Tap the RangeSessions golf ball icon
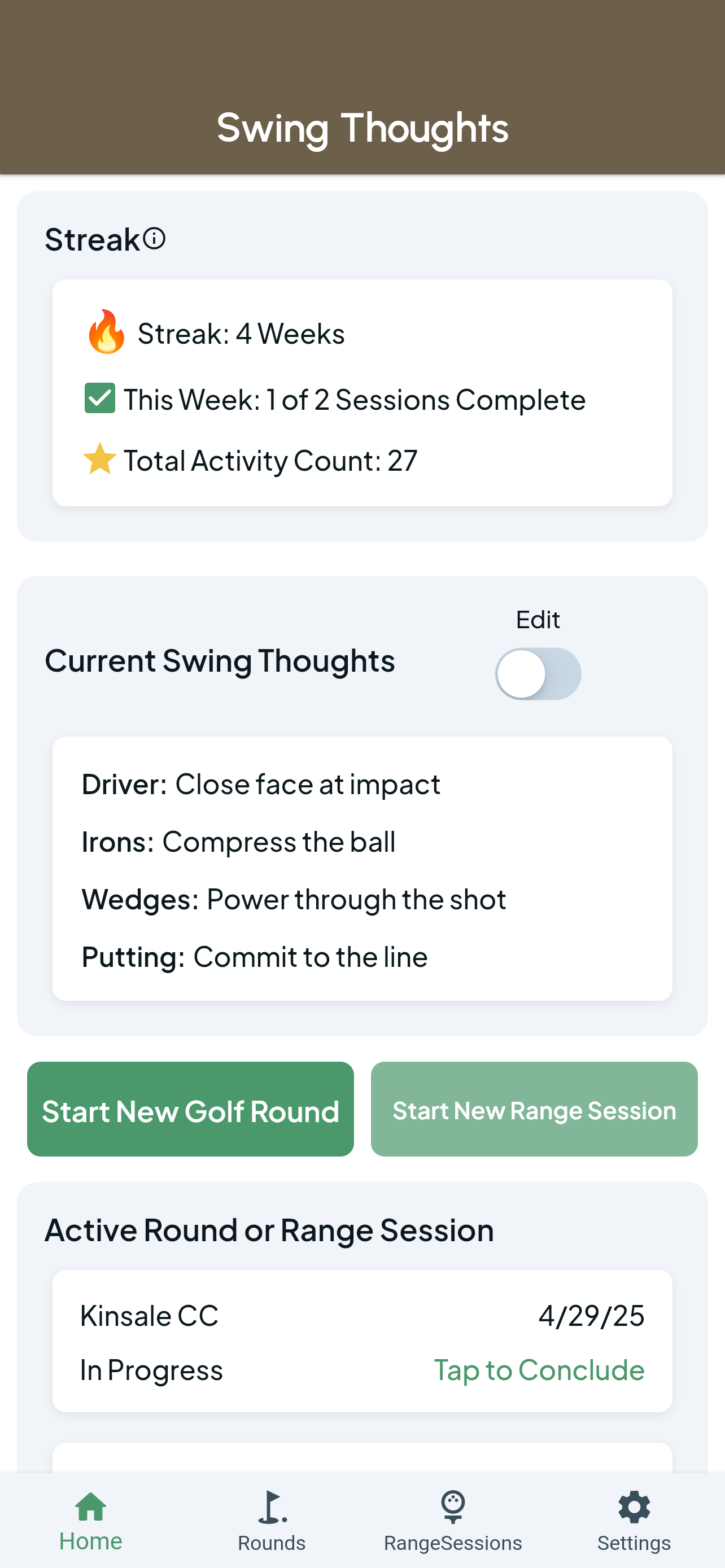 point(453,1507)
